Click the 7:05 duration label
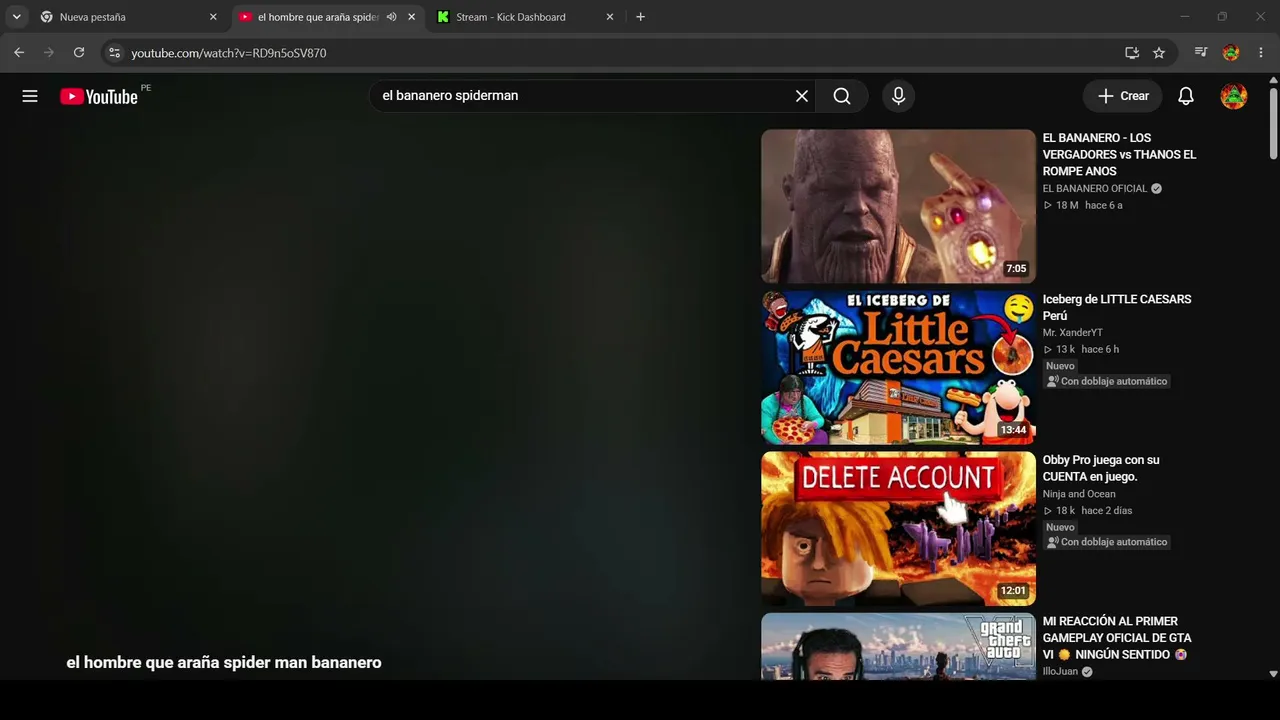Viewport: 1280px width, 720px height. [1016, 268]
